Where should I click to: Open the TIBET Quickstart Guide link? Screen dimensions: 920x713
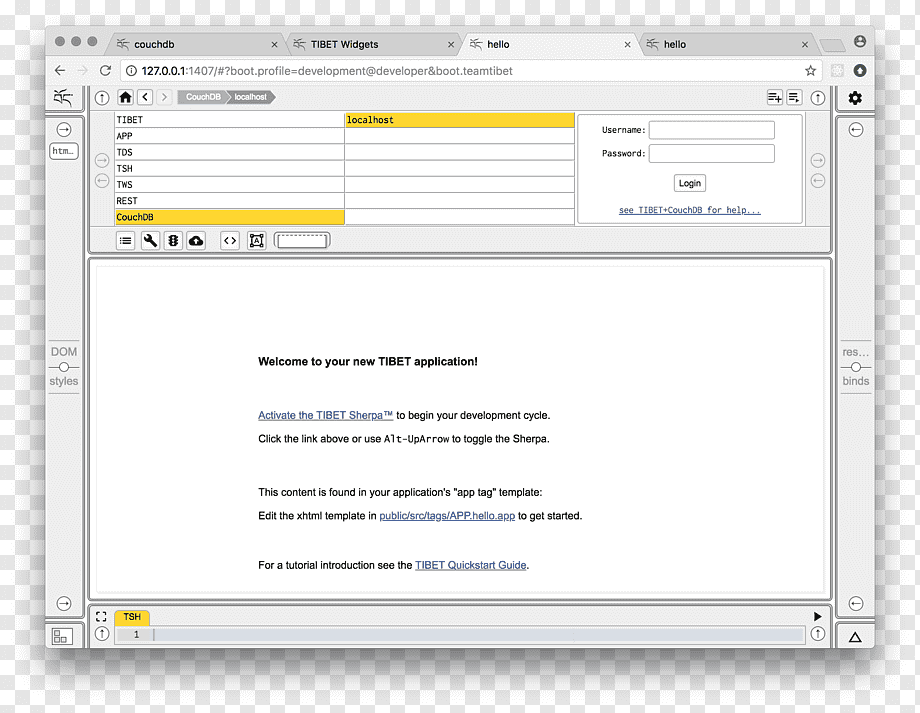click(x=471, y=565)
